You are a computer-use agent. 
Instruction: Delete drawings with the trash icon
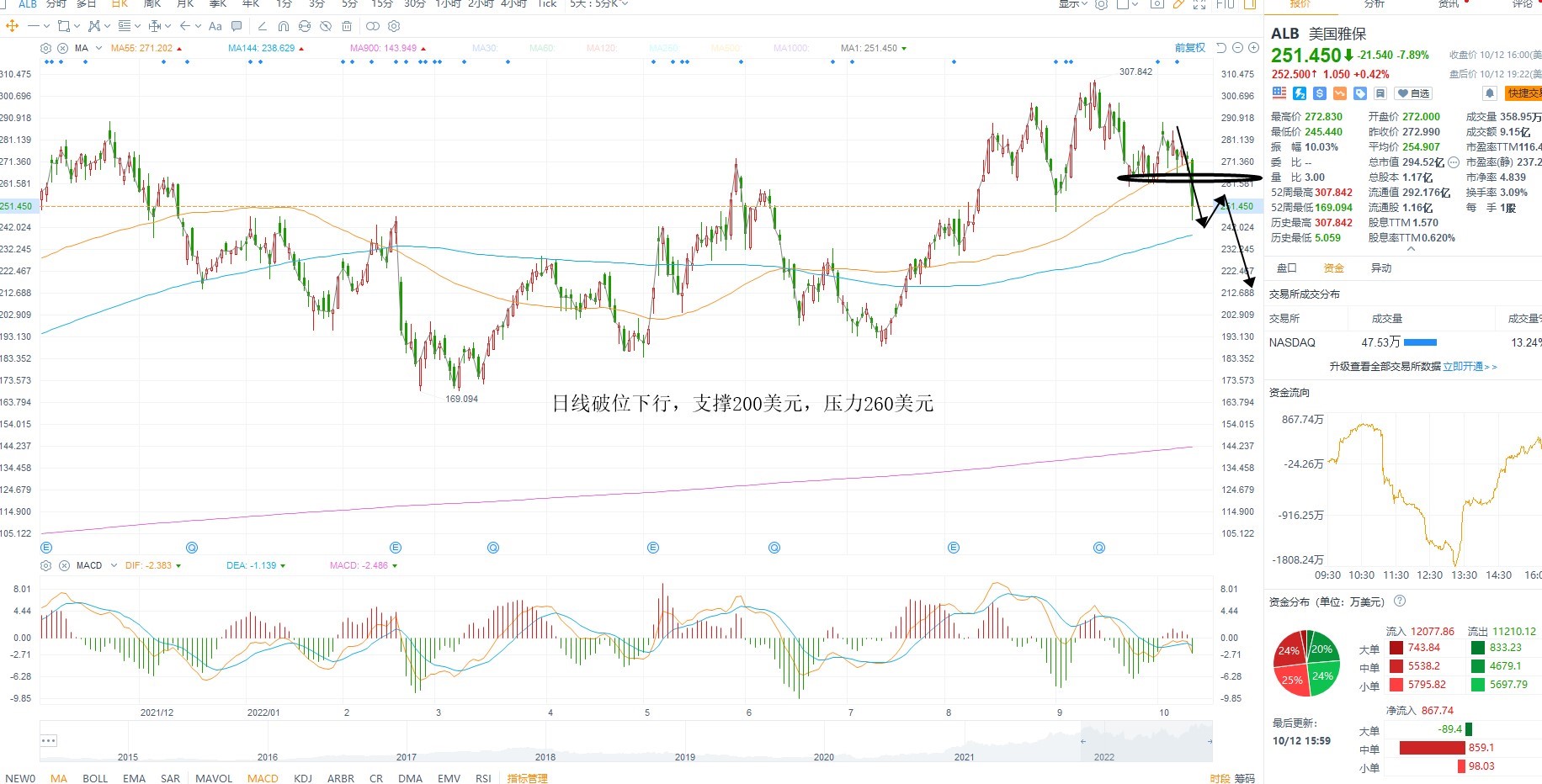pos(347,26)
